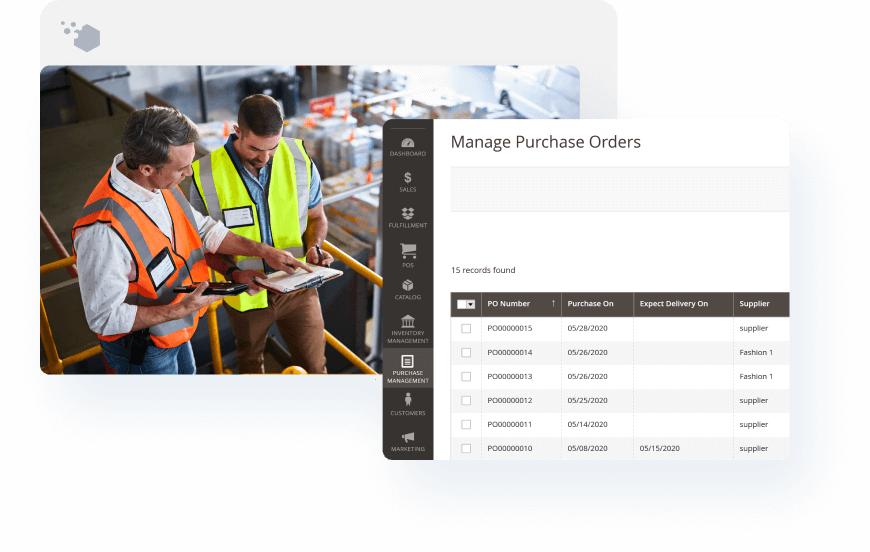Screen dimensions: 870x552
Task: Tick the checkbox next to PO00000012
Action: tap(466, 400)
